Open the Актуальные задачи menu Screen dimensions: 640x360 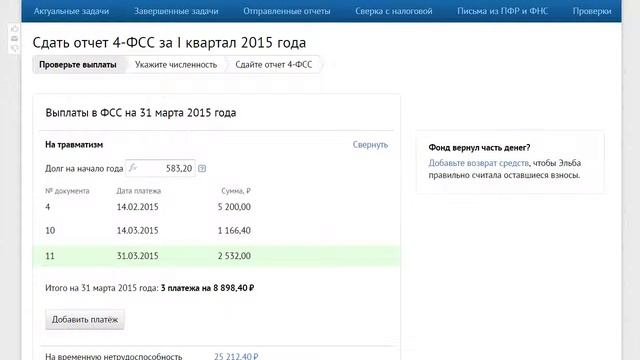pyautogui.click(x=71, y=11)
